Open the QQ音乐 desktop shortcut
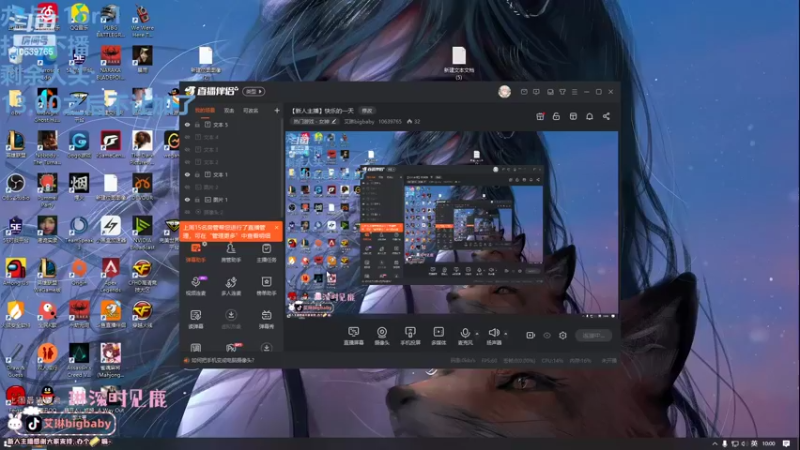 point(79,17)
